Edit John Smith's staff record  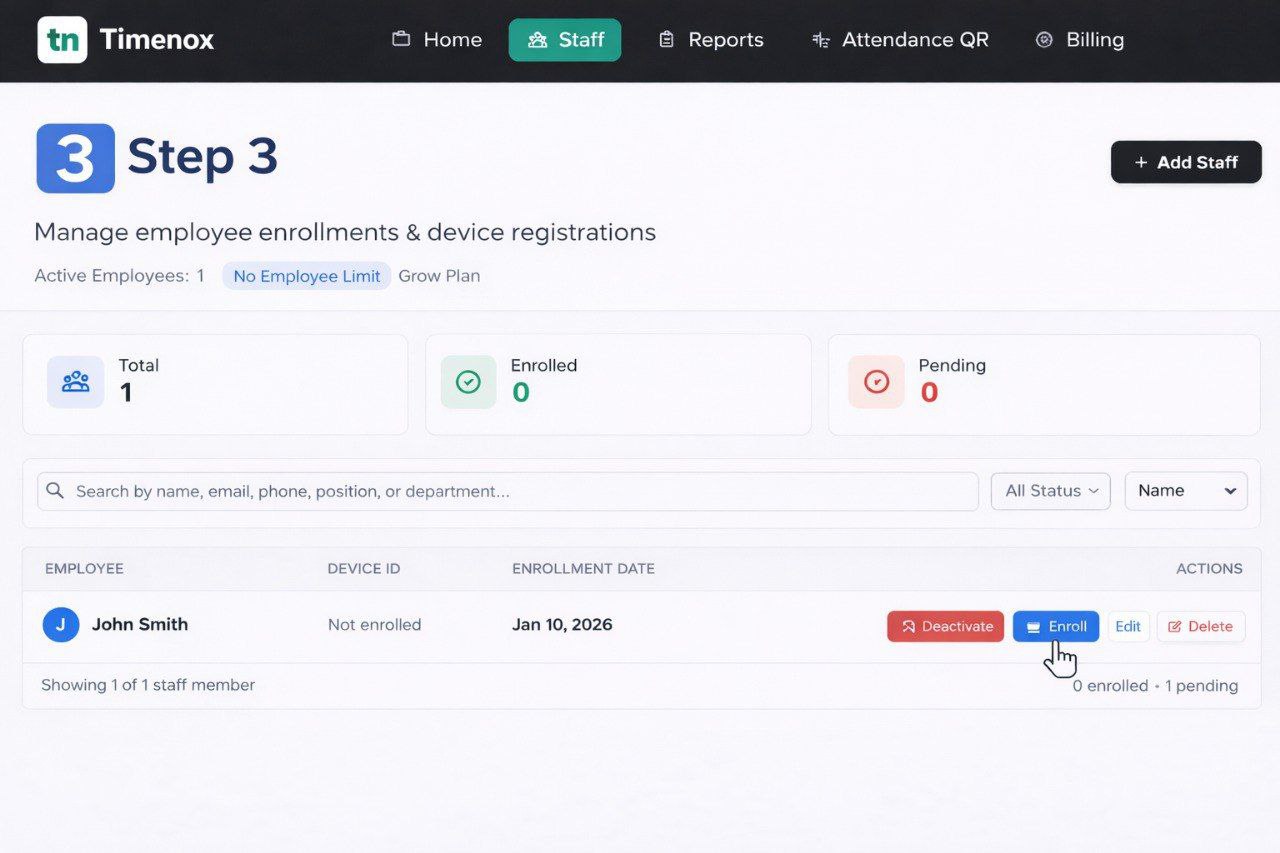pos(1128,626)
